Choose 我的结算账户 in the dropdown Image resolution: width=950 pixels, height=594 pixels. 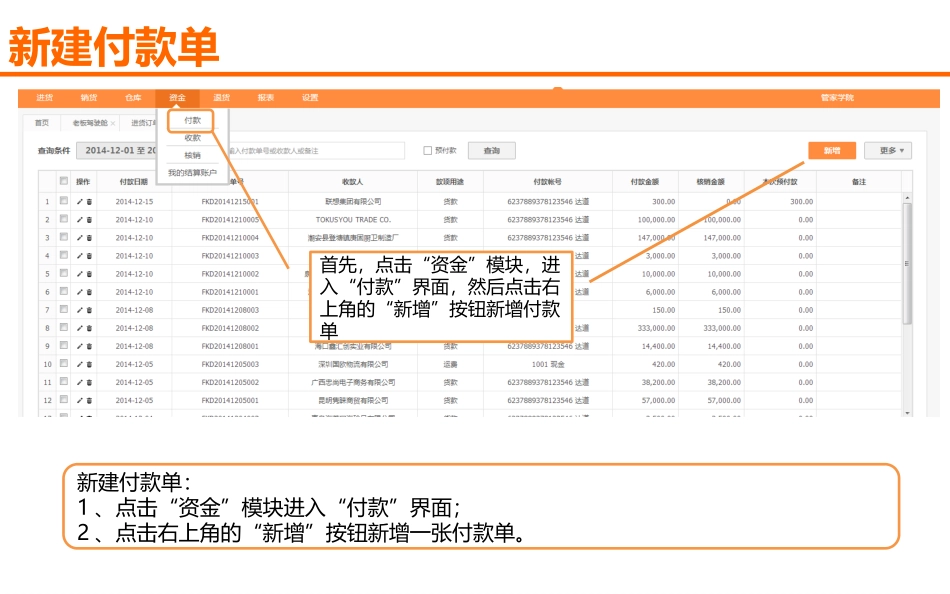[x=193, y=173]
